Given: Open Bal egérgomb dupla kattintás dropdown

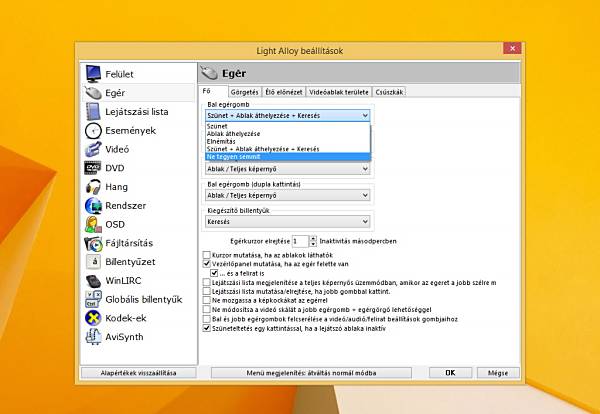Looking at the screenshot, I should (x=288, y=196).
